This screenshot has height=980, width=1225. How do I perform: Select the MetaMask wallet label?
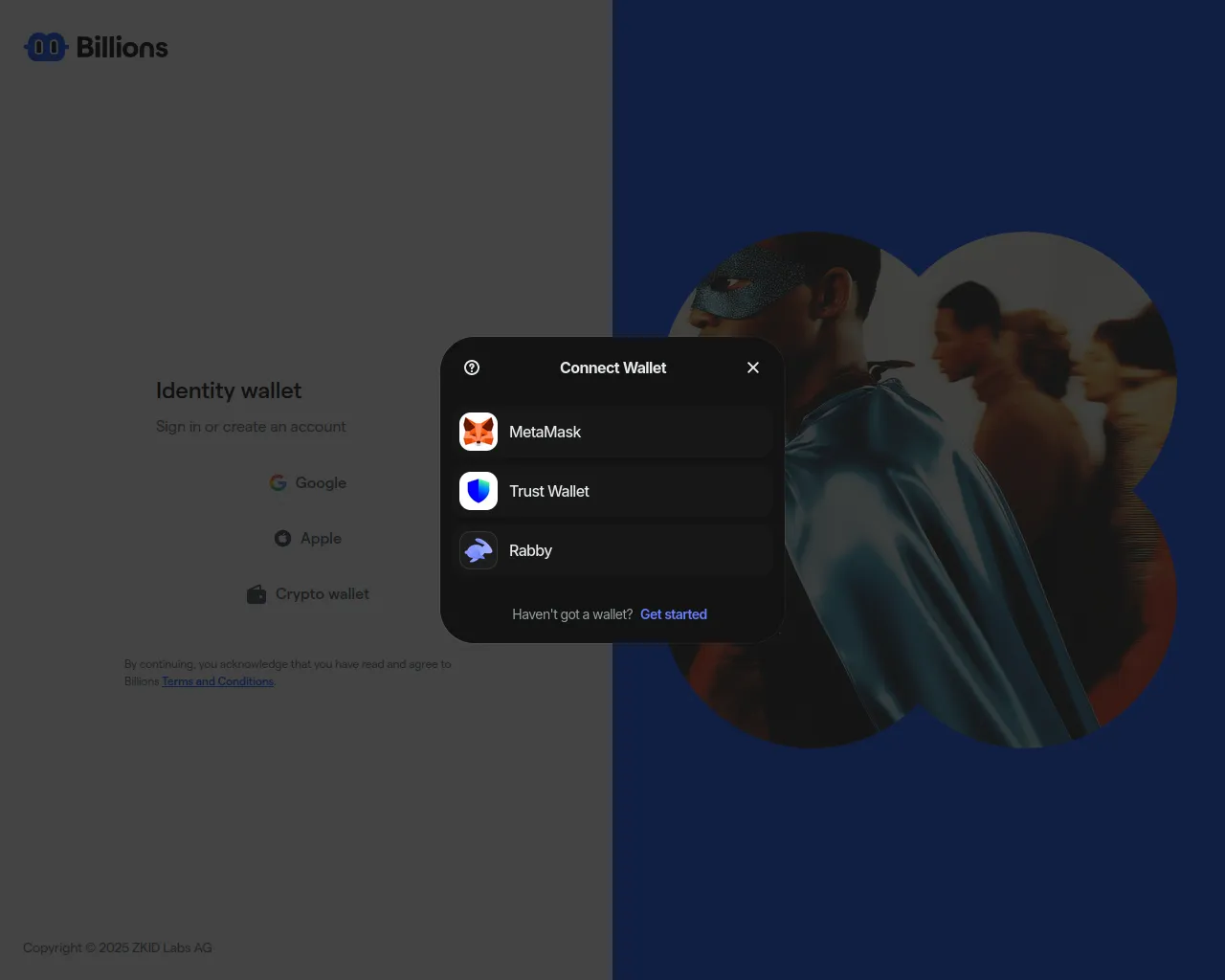pyautogui.click(x=545, y=432)
